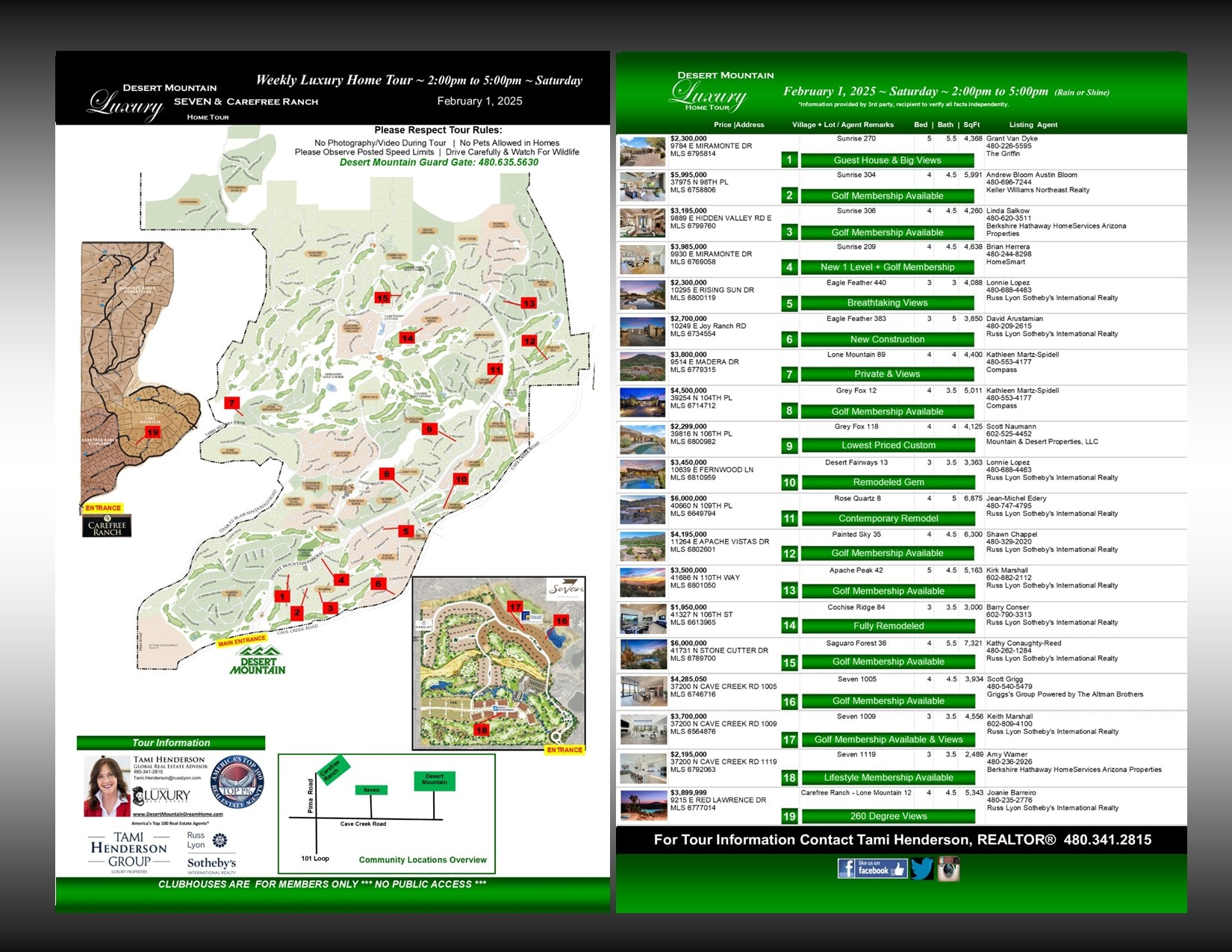Click Tami Henderson's portrait photo
The height and width of the screenshot is (952, 1232).
point(107,785)
